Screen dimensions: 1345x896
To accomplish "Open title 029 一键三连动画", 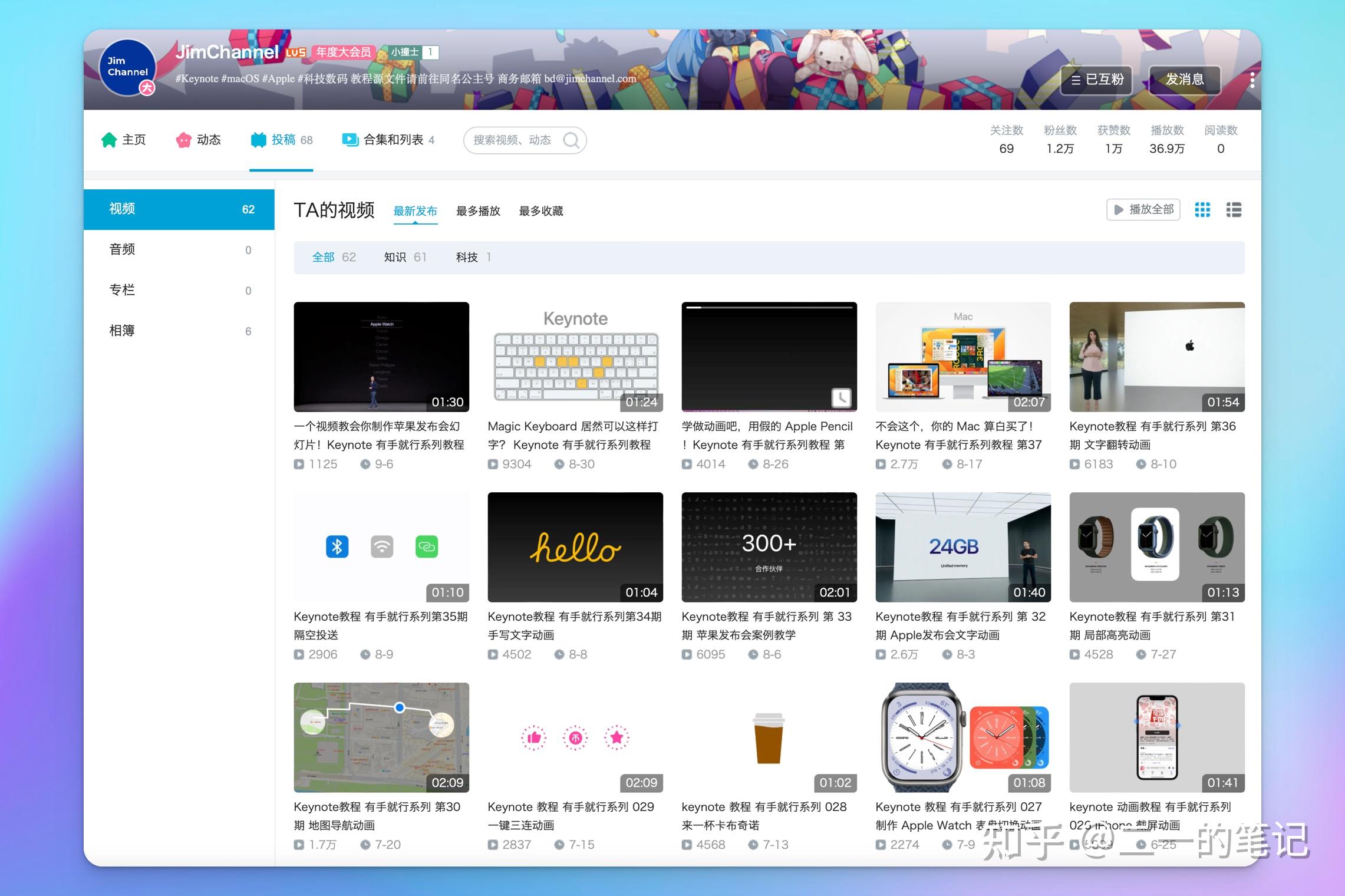I will click(571, 816).
